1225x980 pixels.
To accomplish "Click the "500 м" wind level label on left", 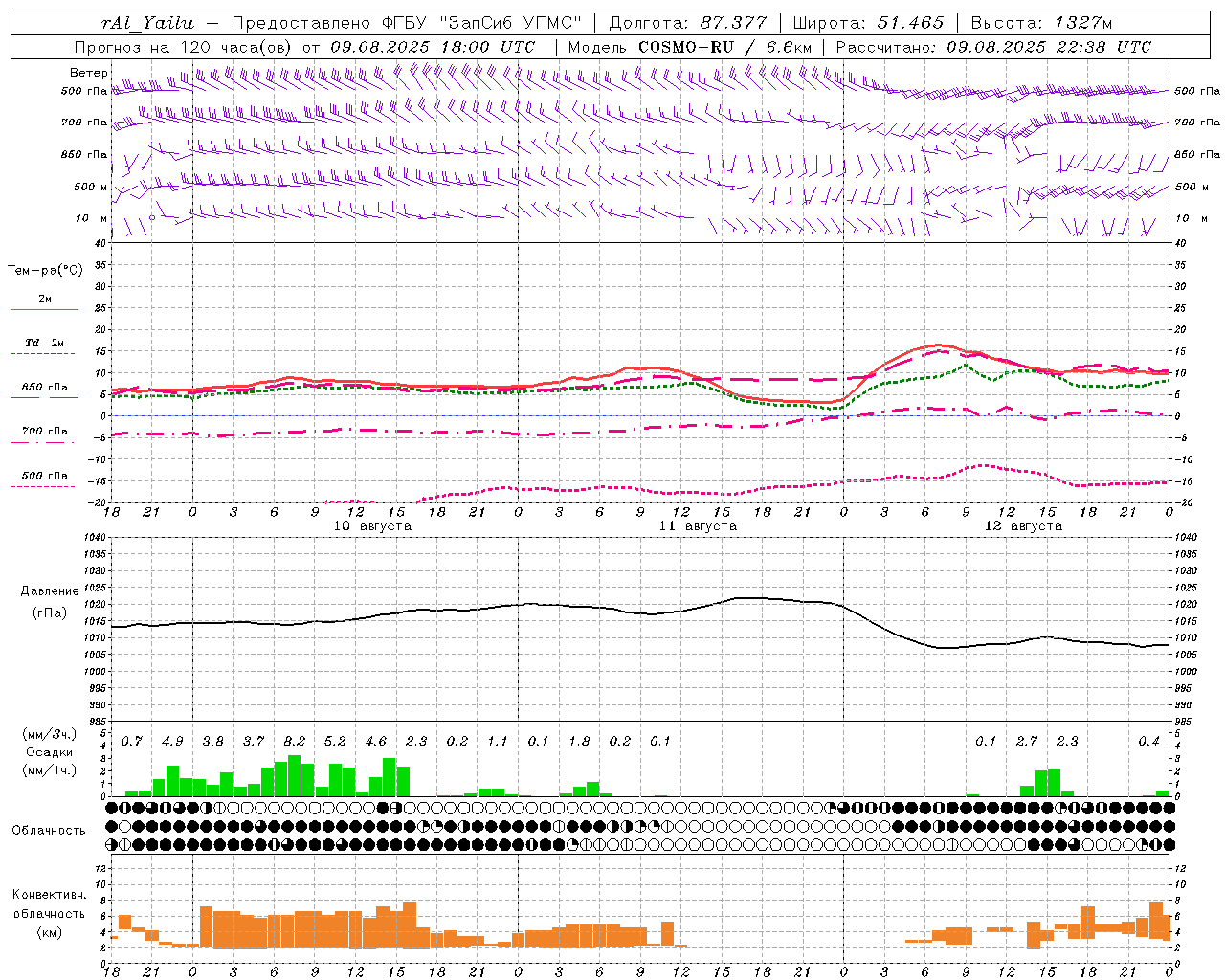I will tap(90, 187).
